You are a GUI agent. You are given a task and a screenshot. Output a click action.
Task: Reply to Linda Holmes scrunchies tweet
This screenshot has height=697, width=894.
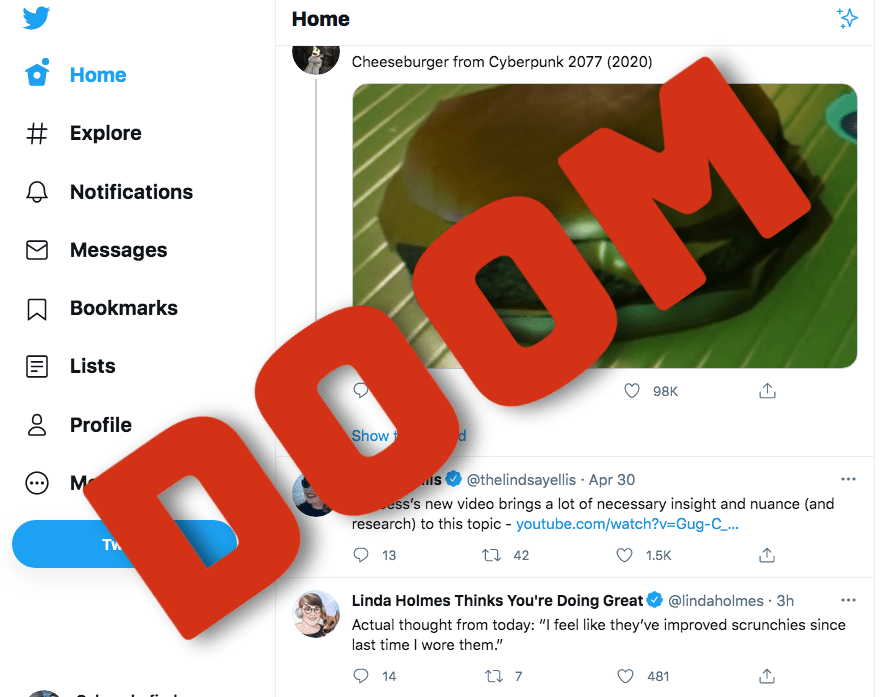(x=361, y=676)
